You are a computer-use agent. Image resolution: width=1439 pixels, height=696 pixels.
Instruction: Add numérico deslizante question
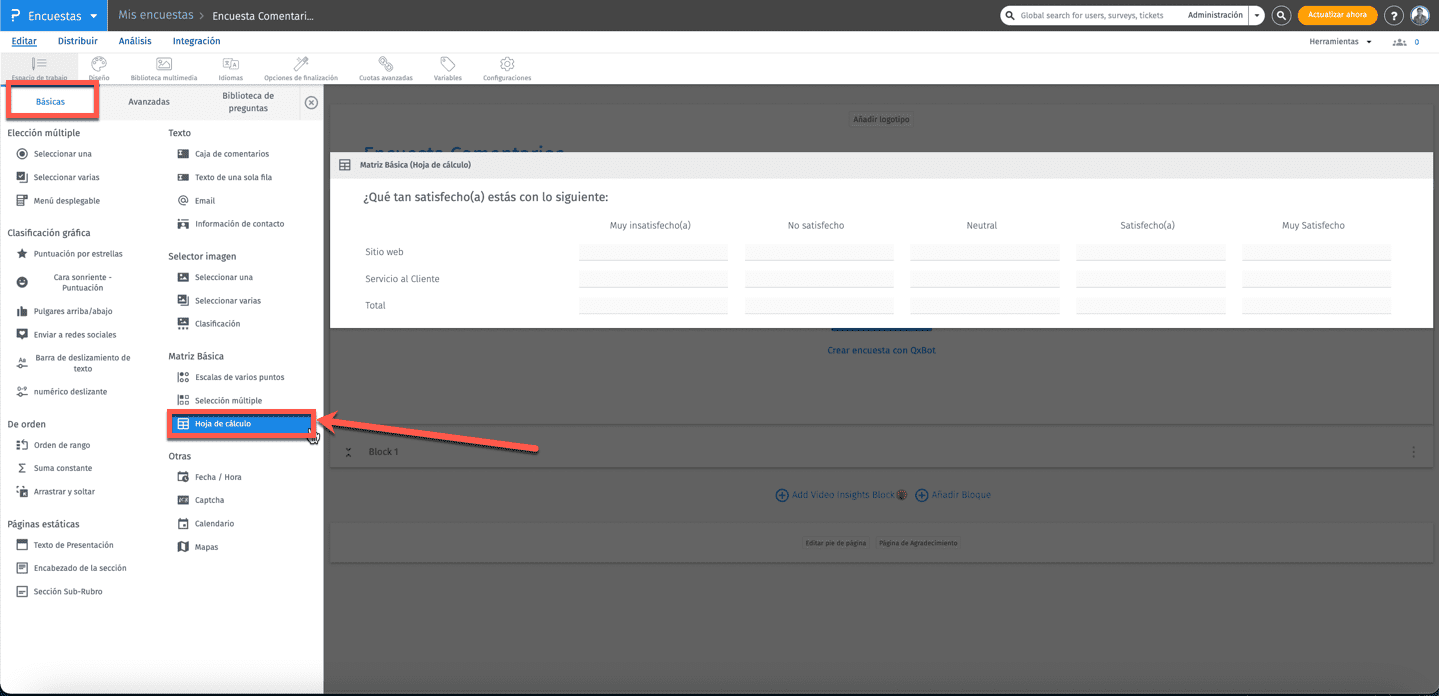point(61,392)
